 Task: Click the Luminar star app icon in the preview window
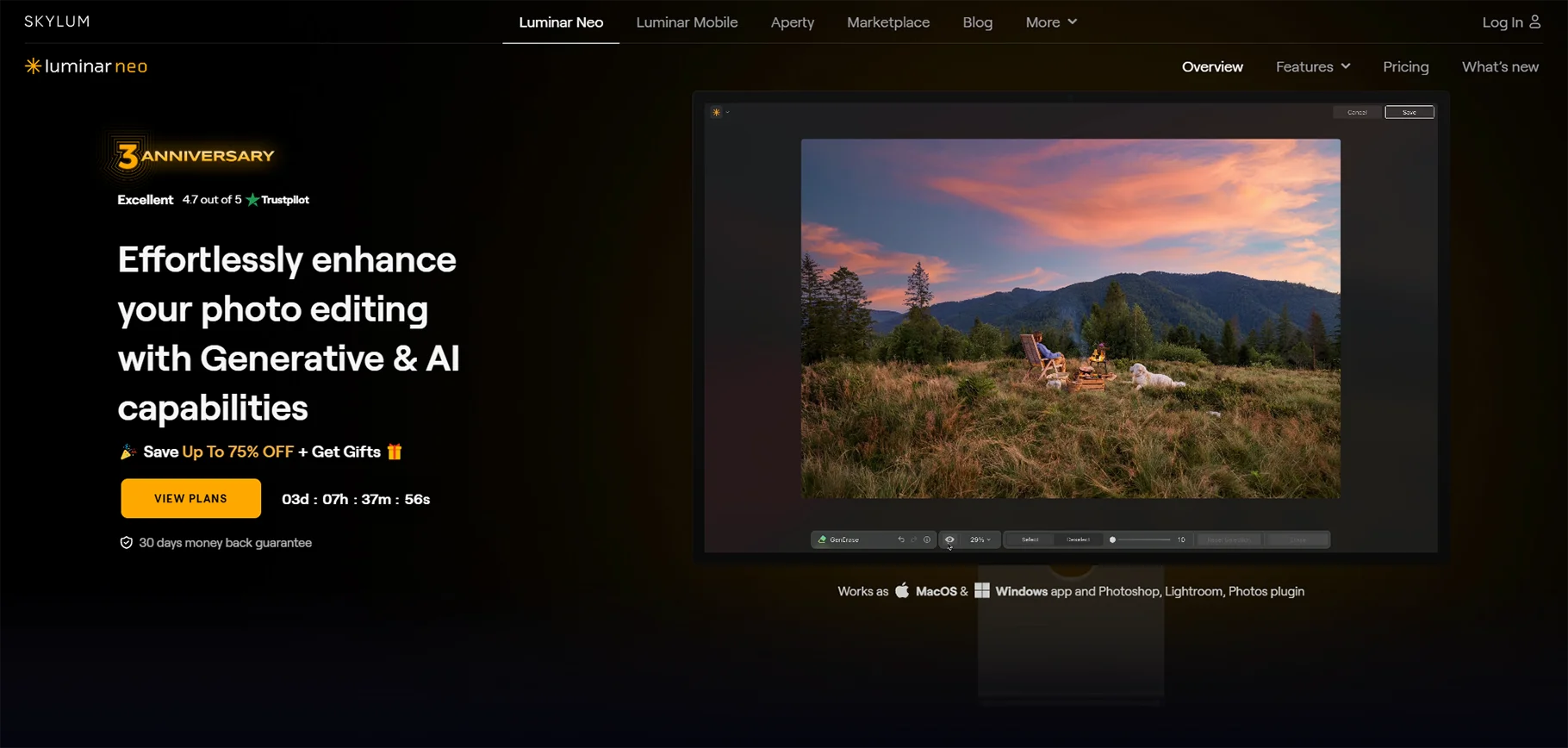(716, 112)
